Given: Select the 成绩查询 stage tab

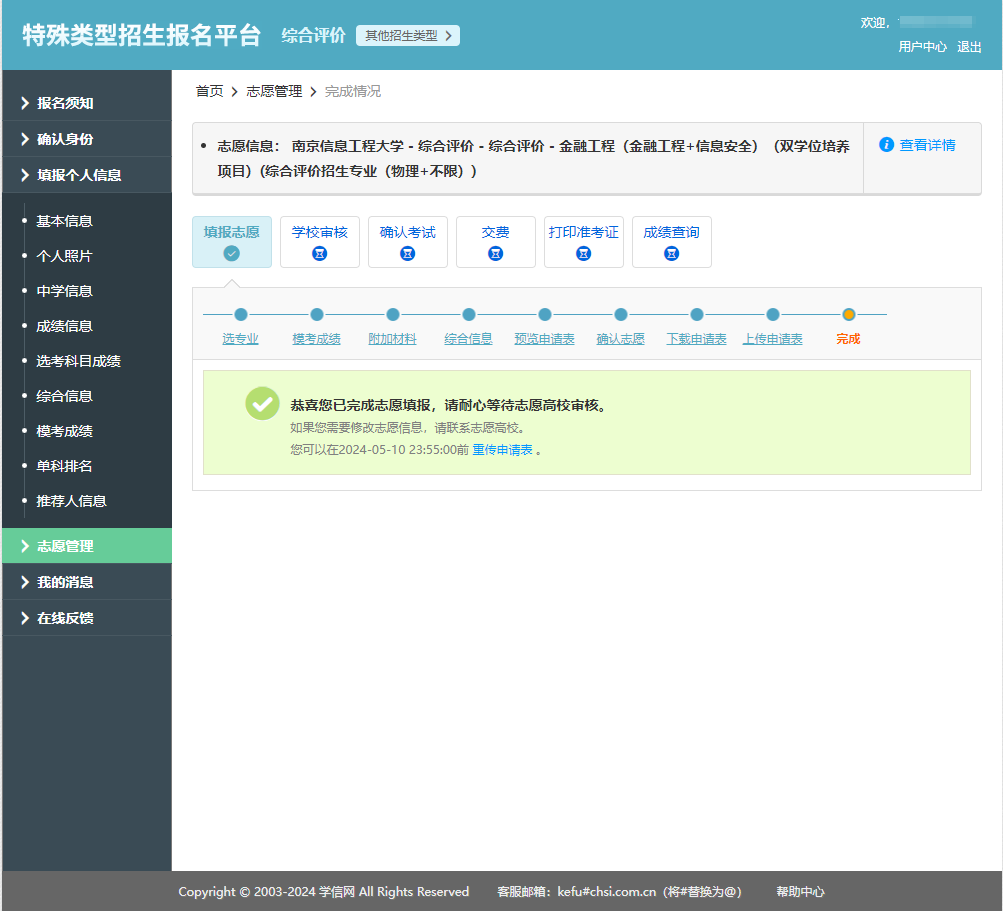Looking at the screenshot, I should pyautogui.click(x=672, y=242).
